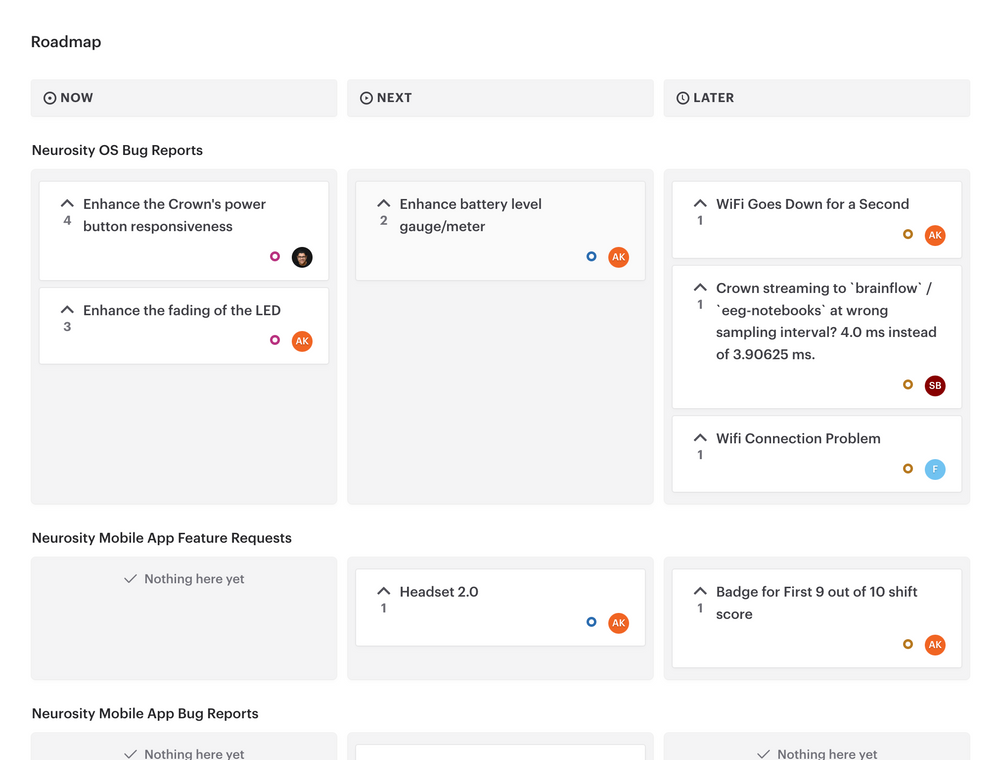Viewport: 1000px width, 760px height.
Task: Click the photo avatar on the power button card
Action: (x=301, y=257)
